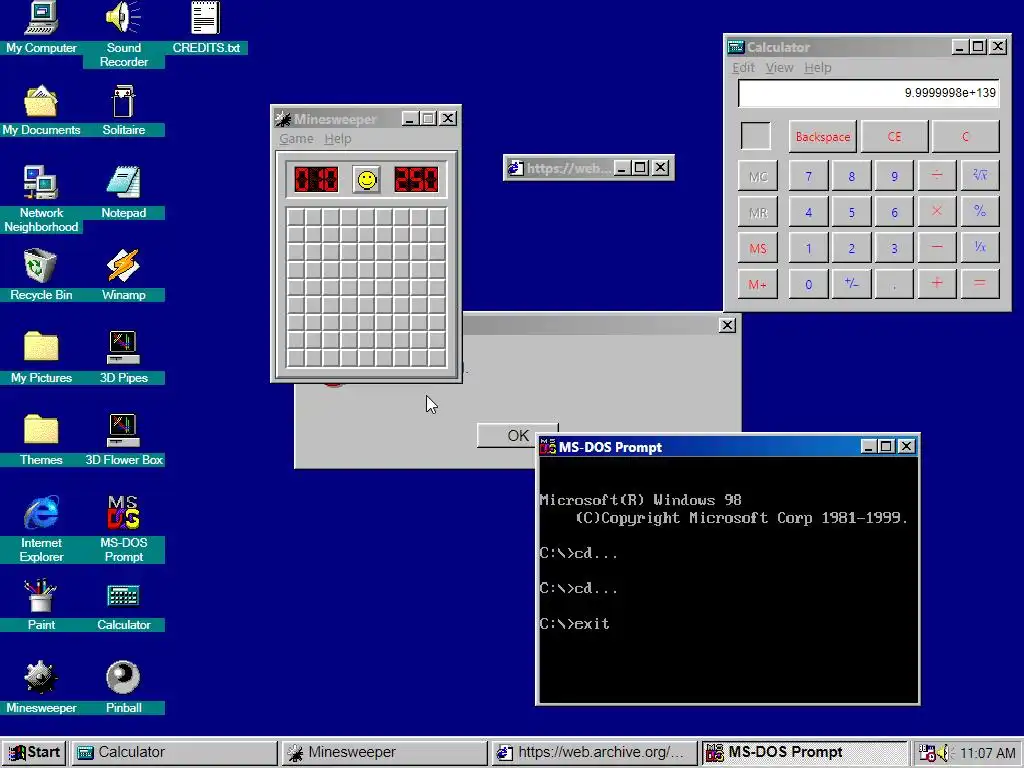Select the Notepad desktop icon
Screen dimensions: 1024x768
pyautogui.click(x=123, y=192)
